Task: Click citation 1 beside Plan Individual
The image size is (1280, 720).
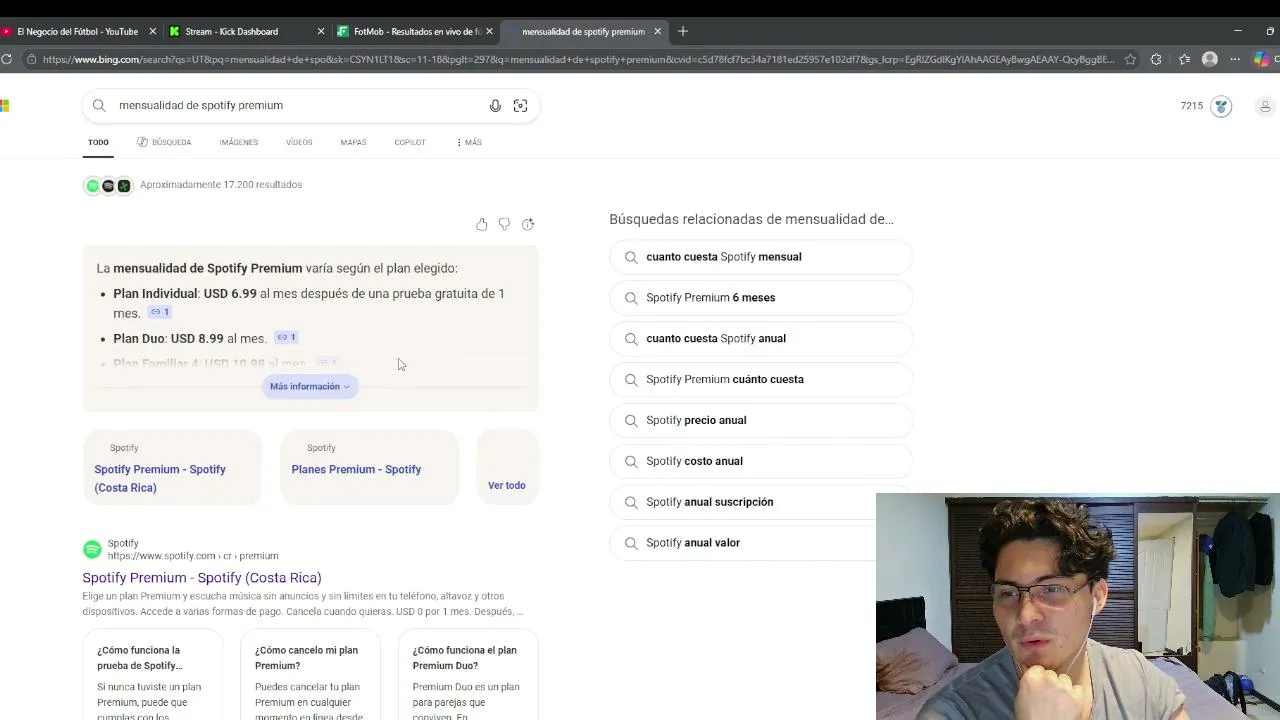Action: pos(160,312)
